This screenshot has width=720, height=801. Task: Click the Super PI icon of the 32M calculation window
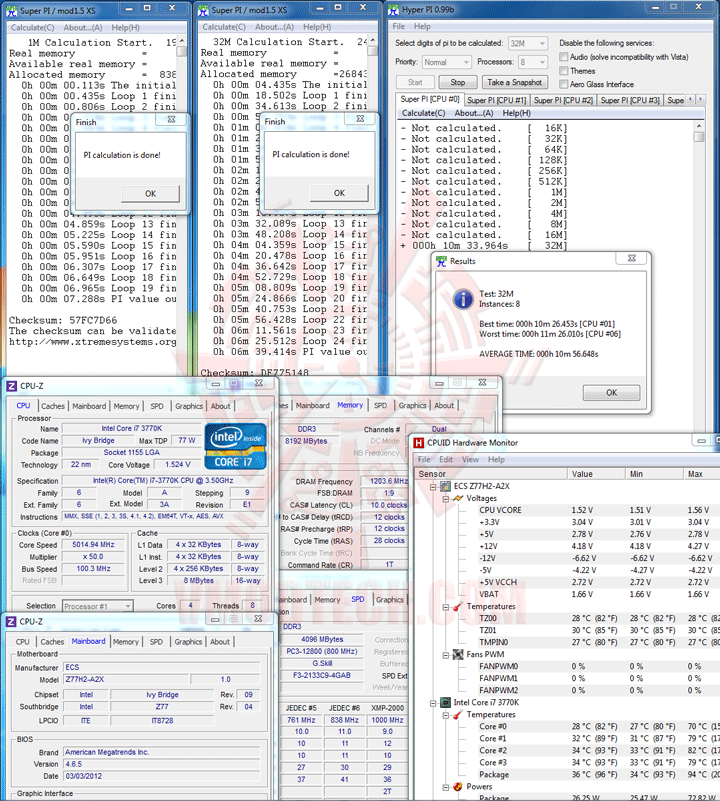[203, 10]
